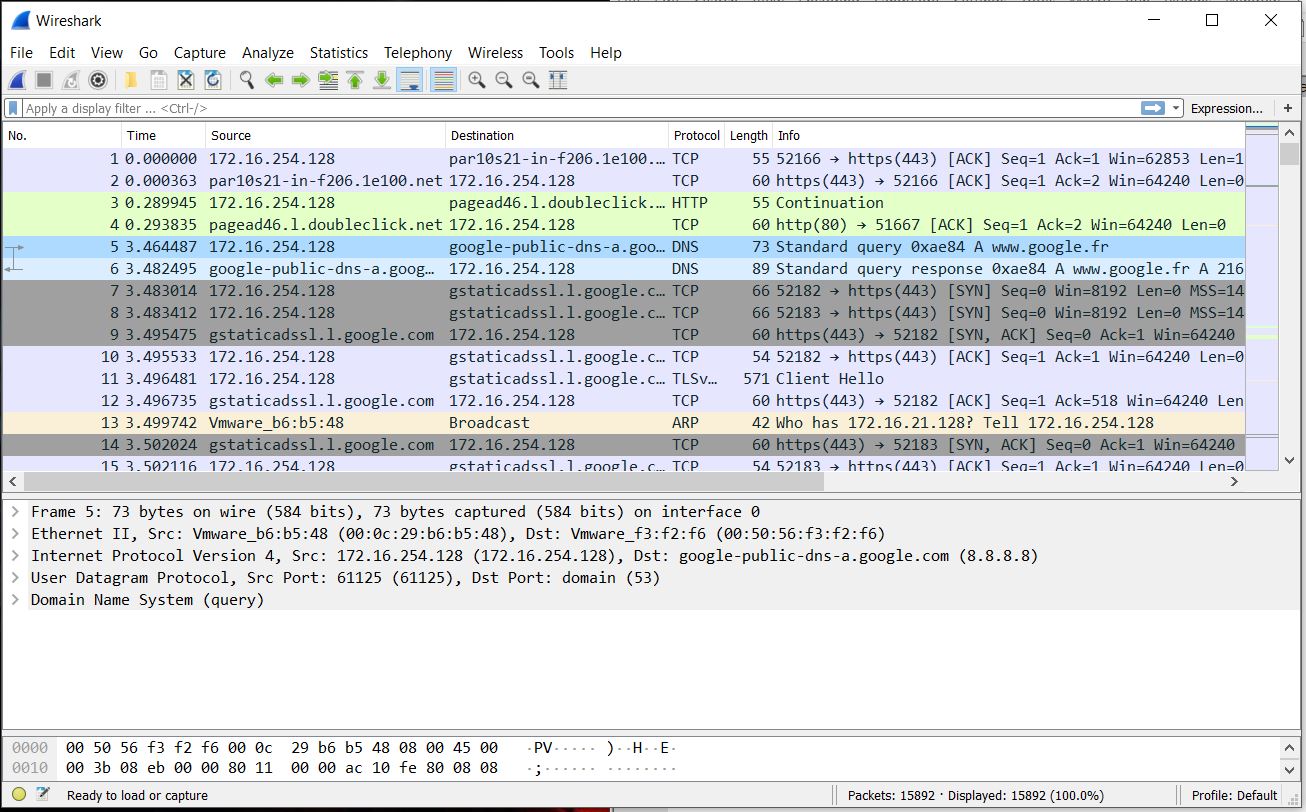Click the Zoom in magnifier icon

[477, 80]
